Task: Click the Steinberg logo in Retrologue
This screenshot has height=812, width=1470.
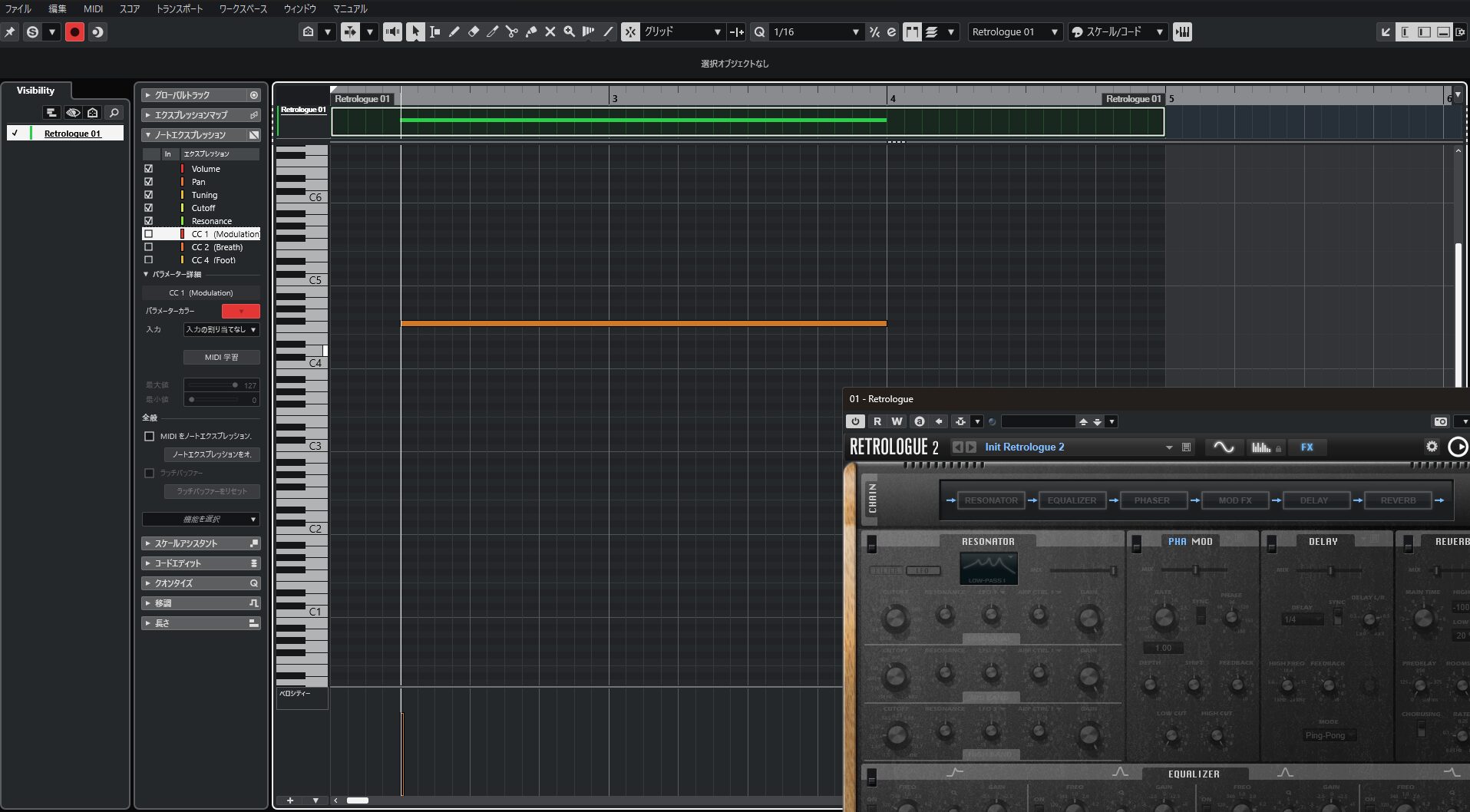Action: tap(1457, 447)
